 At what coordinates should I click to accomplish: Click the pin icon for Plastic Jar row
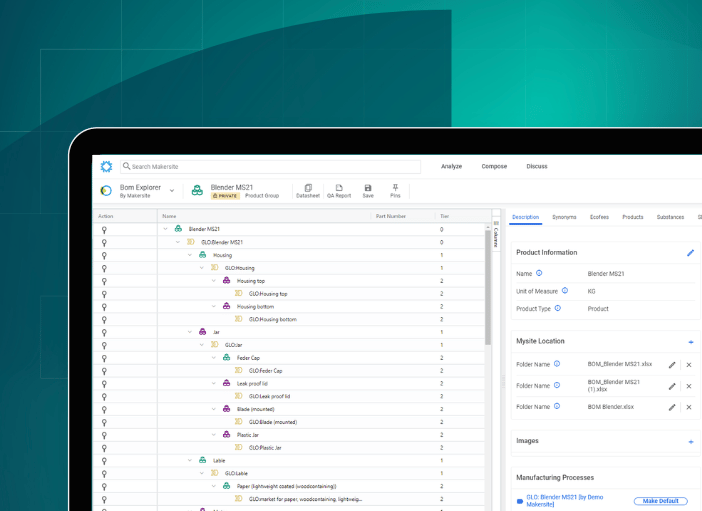coord(104,435)
